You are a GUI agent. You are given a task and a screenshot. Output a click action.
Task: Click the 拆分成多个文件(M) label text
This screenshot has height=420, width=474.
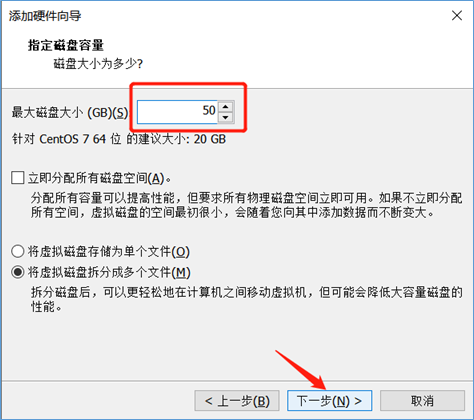(x=109, y=273)
